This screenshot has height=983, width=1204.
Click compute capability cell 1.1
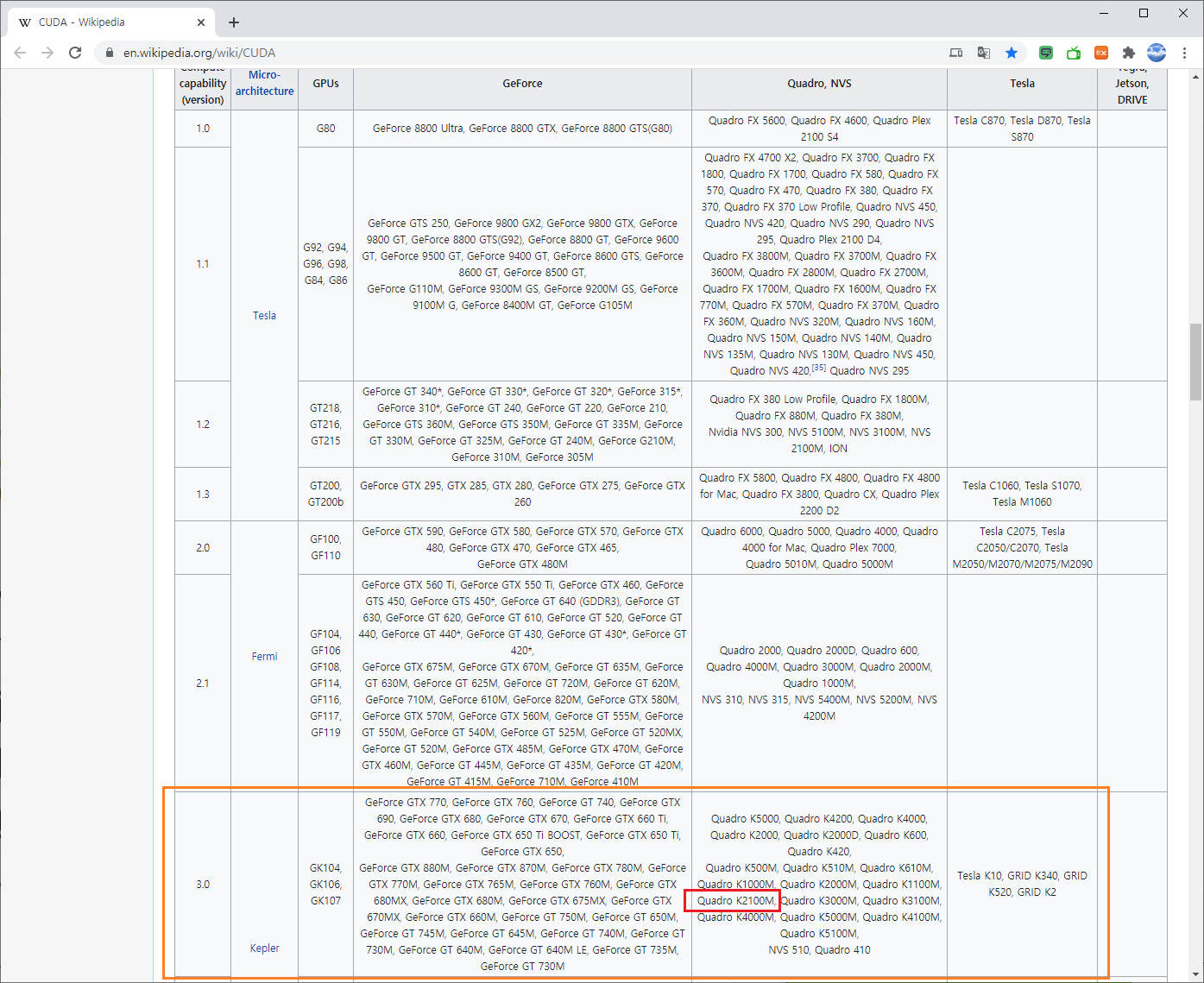tap(203, 264)
